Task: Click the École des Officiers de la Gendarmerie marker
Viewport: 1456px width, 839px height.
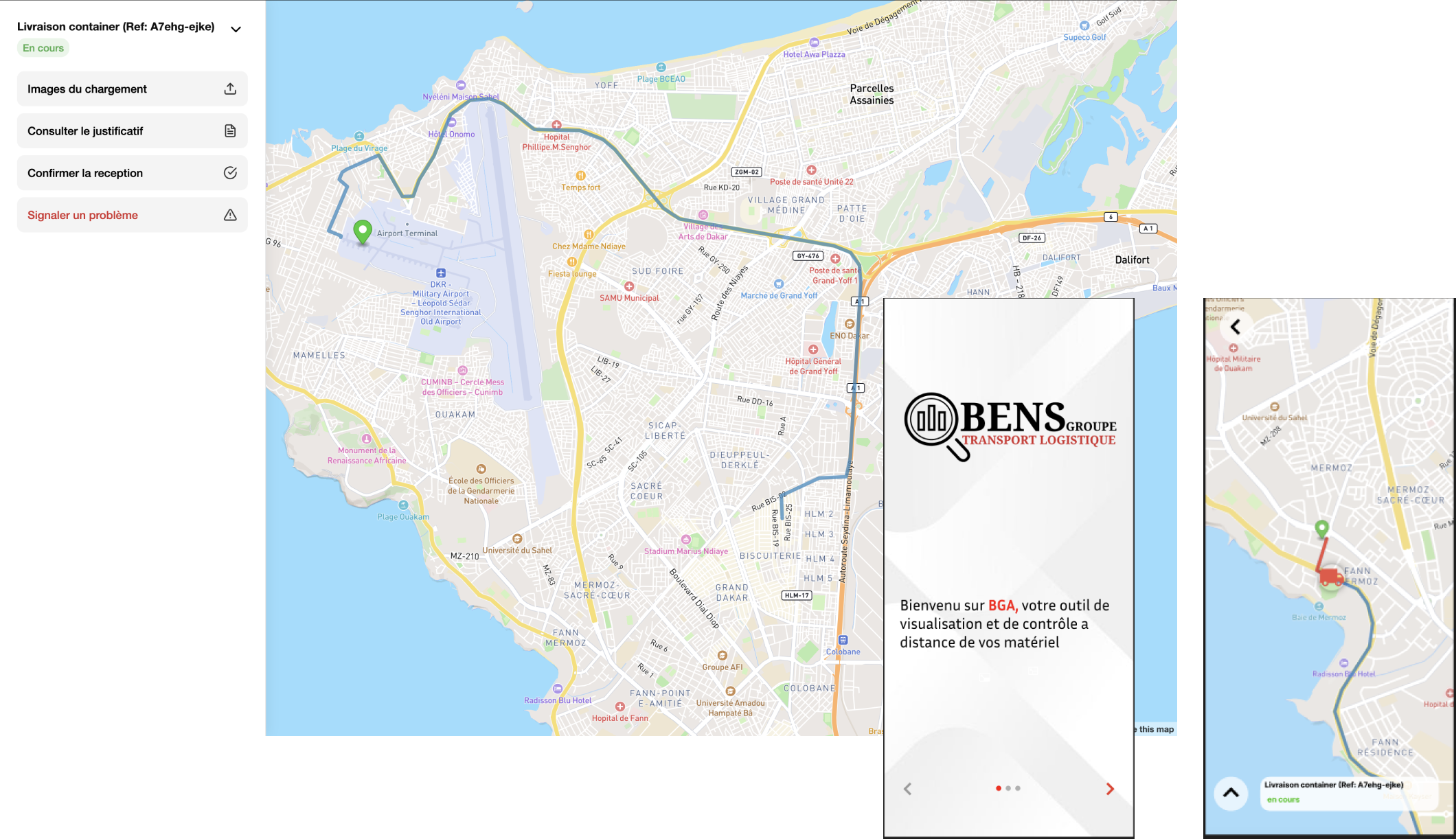Action: click(481, 469)
